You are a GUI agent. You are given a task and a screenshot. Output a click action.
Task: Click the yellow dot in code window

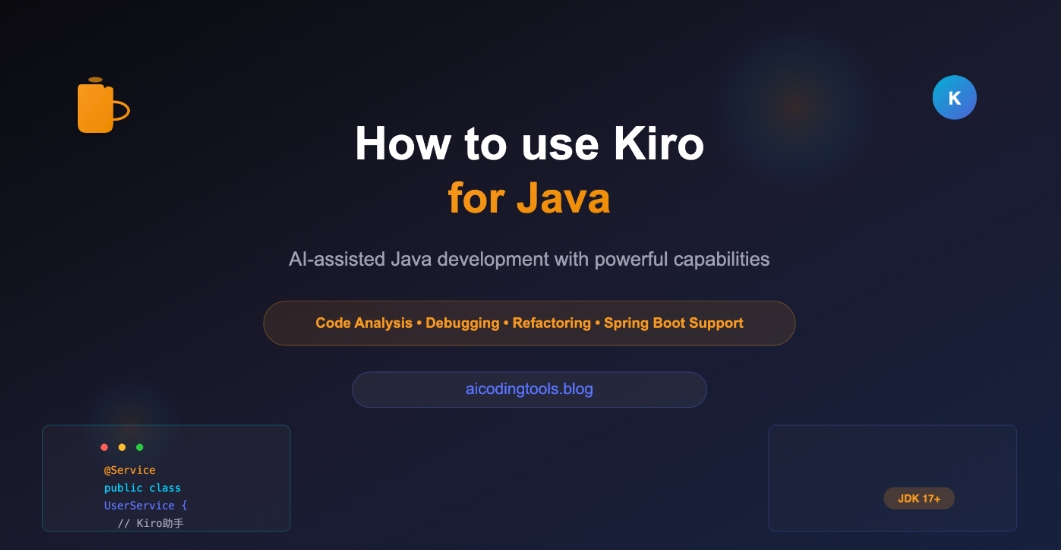point(122,447)
